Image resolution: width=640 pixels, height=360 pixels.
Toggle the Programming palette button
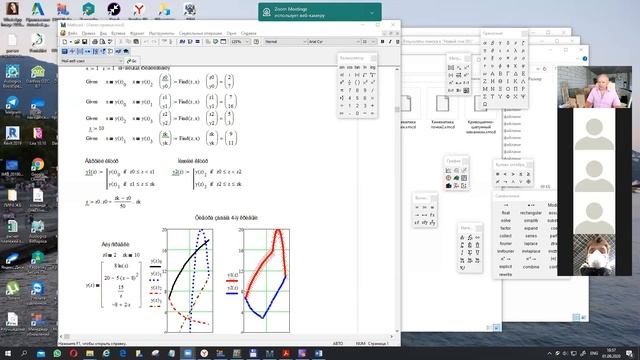coord(110,51)
